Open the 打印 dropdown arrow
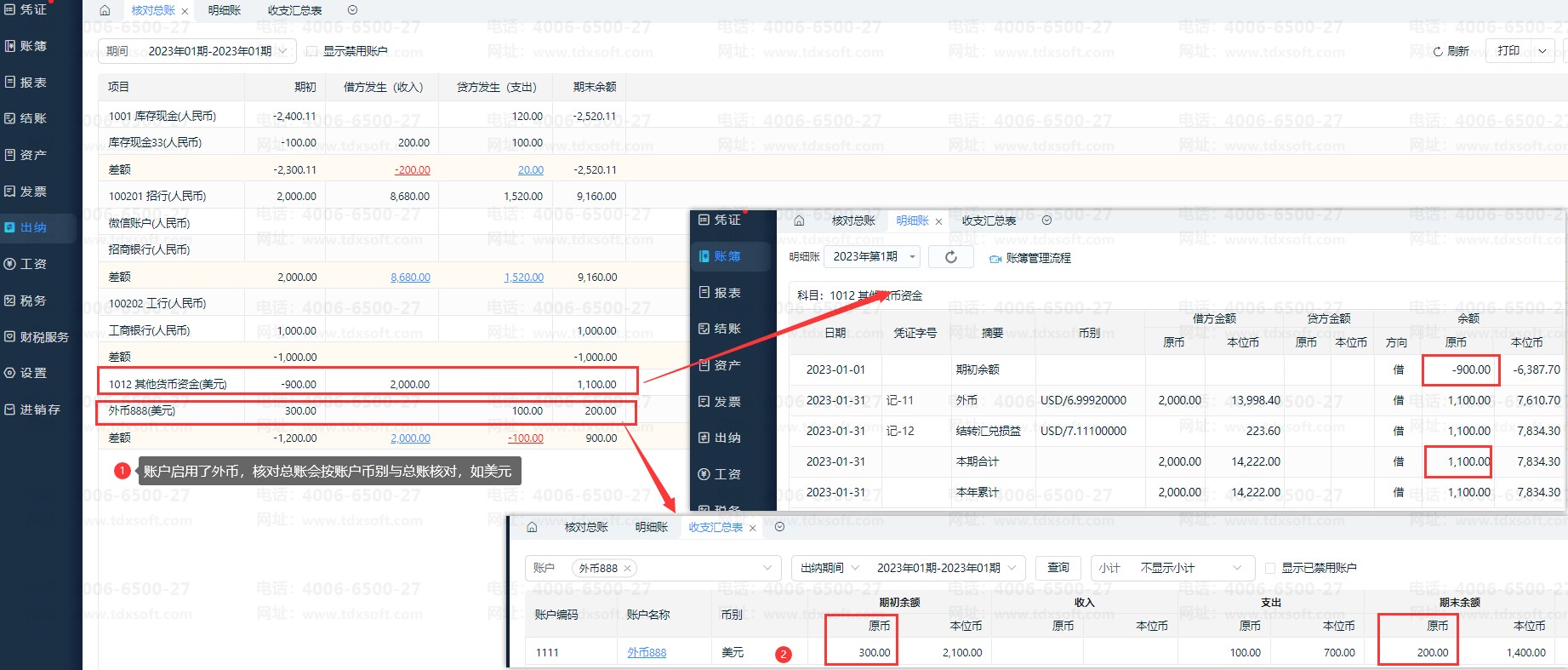Screen dimensions: 1568x670 pyautogui.click(x=1542, y=51)
